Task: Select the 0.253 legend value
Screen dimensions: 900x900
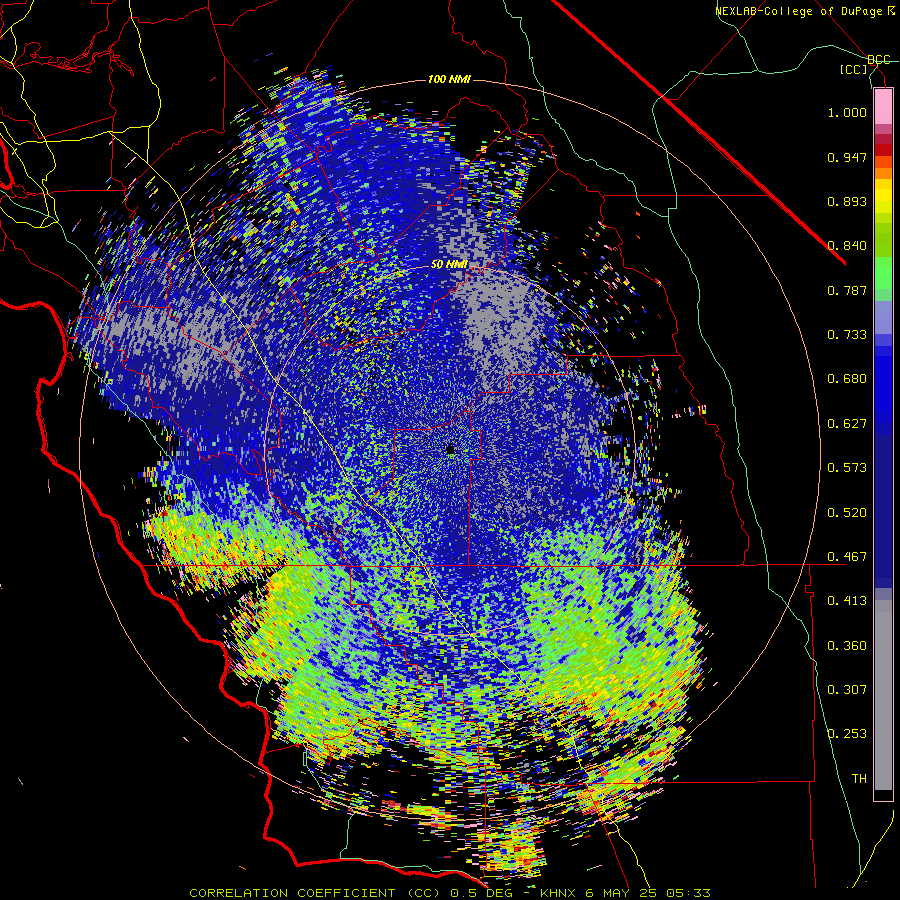Action: (847, 734)
